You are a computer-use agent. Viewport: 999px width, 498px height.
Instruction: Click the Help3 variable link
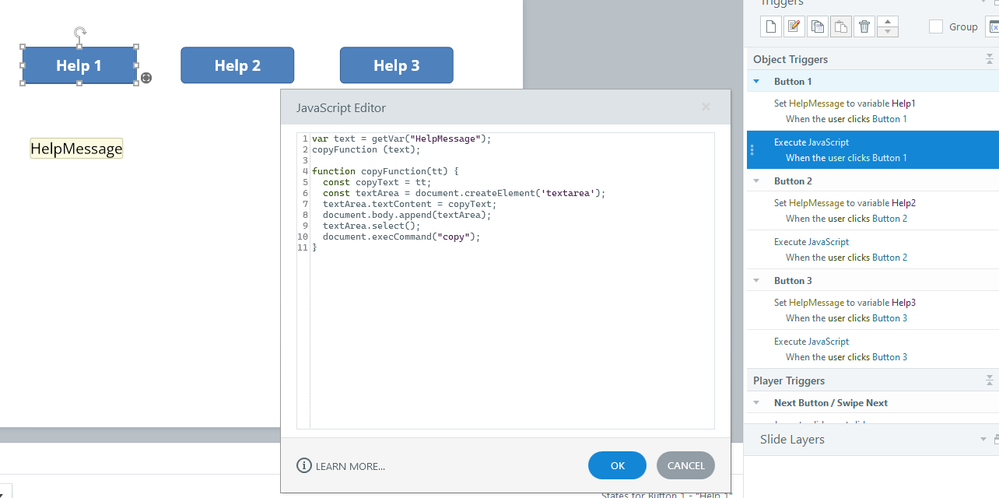(x=903, y=302)
